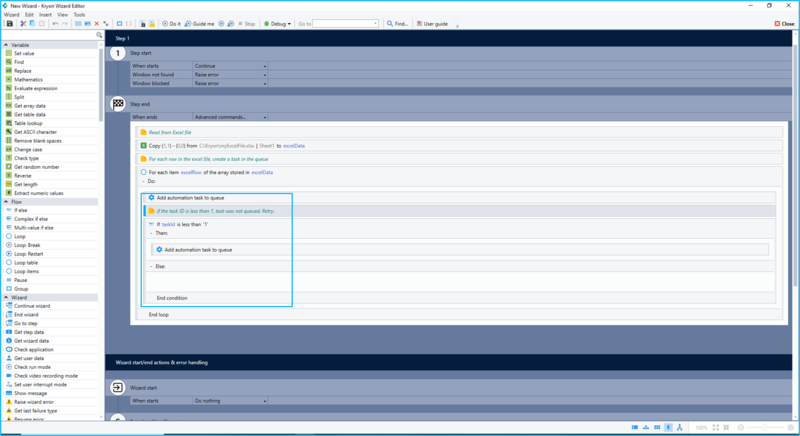This screenshot has width=800, height=436.
Task: Click the Do it button
Action: click(170, 22)
